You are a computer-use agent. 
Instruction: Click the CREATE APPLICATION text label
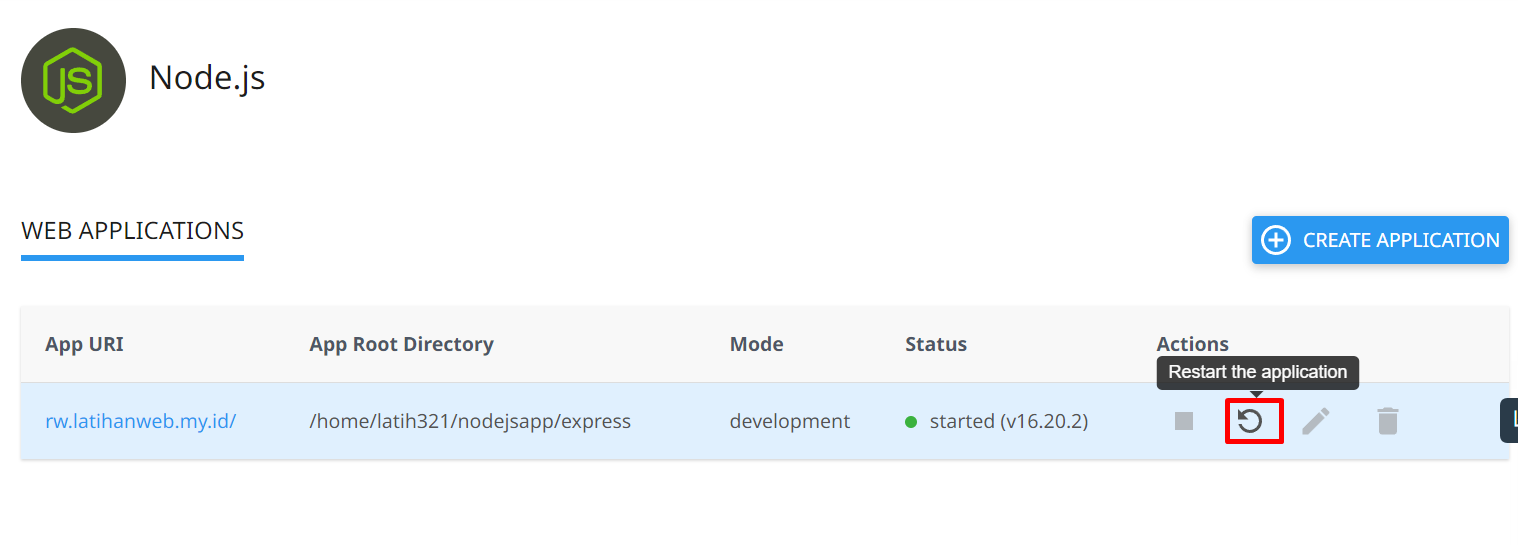(1400, 240)
